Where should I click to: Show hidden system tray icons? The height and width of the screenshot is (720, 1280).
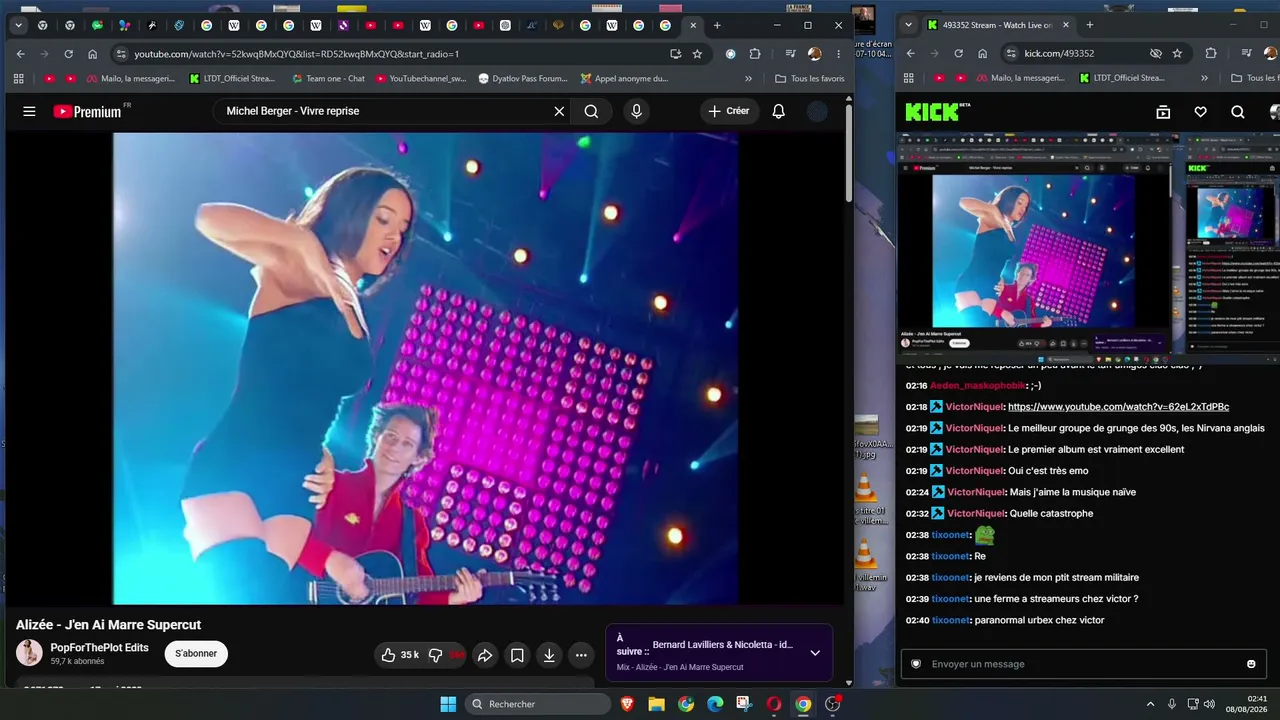tap(1150, 704)
